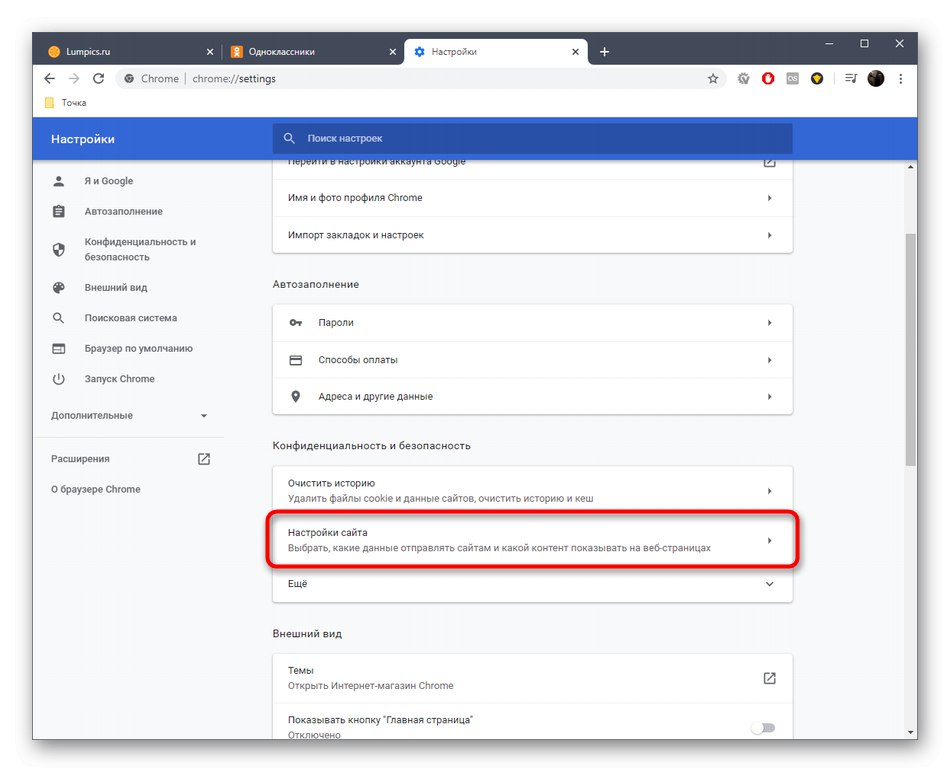
Task: Open Themes in Chrome Web Store icon
Action: pyautogui.click(x=769, y=678)
